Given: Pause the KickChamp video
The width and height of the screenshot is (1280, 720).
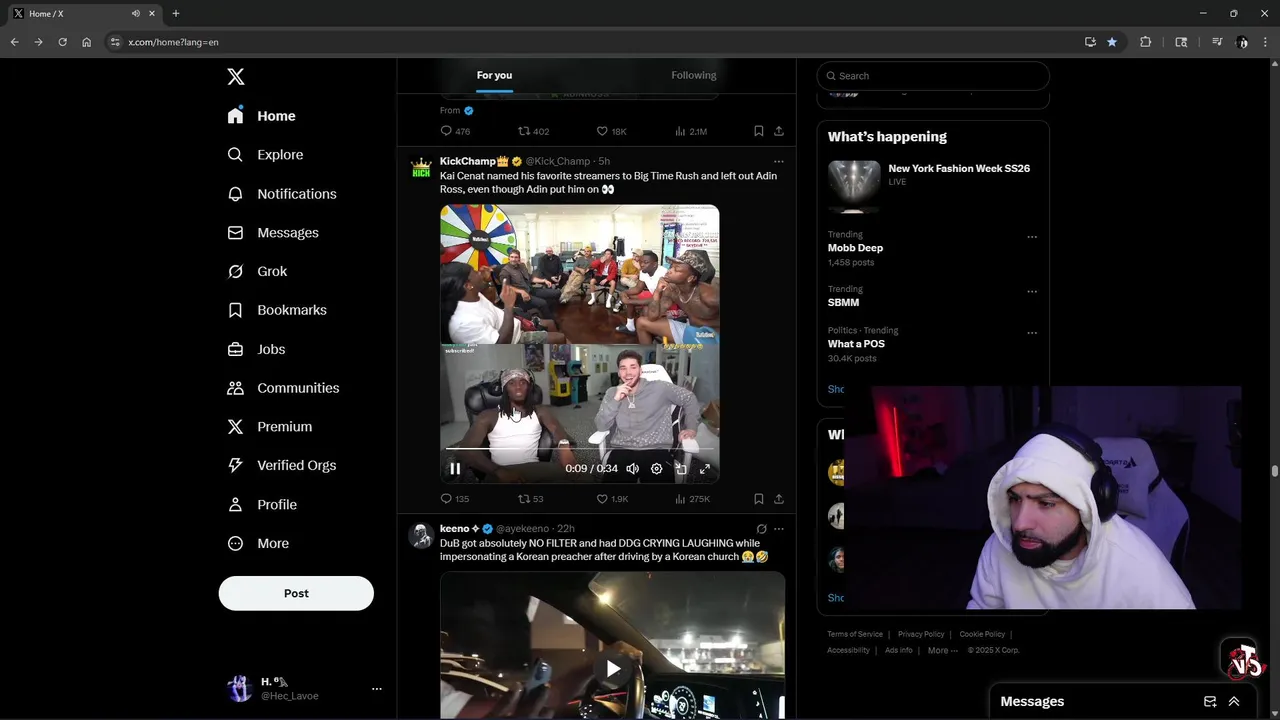Looking at the screenshot, I should [455, 469].
